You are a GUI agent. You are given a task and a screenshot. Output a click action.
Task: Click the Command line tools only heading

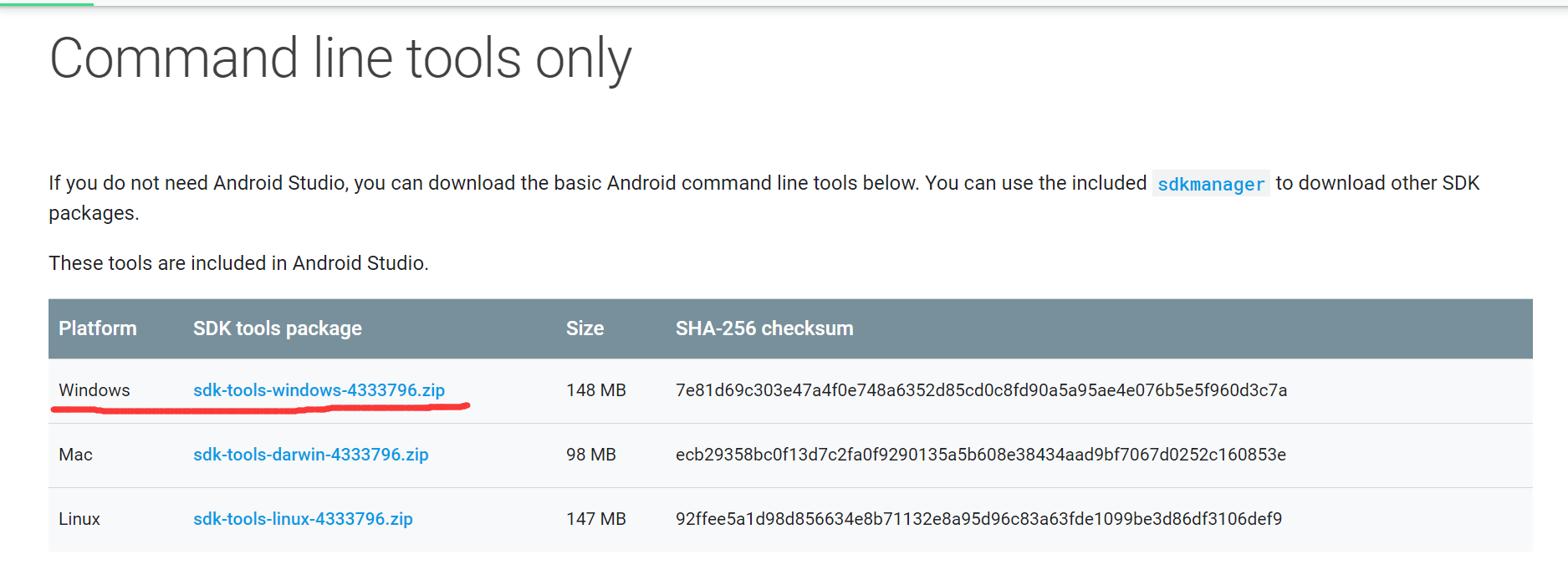click(x=340, y=59)
